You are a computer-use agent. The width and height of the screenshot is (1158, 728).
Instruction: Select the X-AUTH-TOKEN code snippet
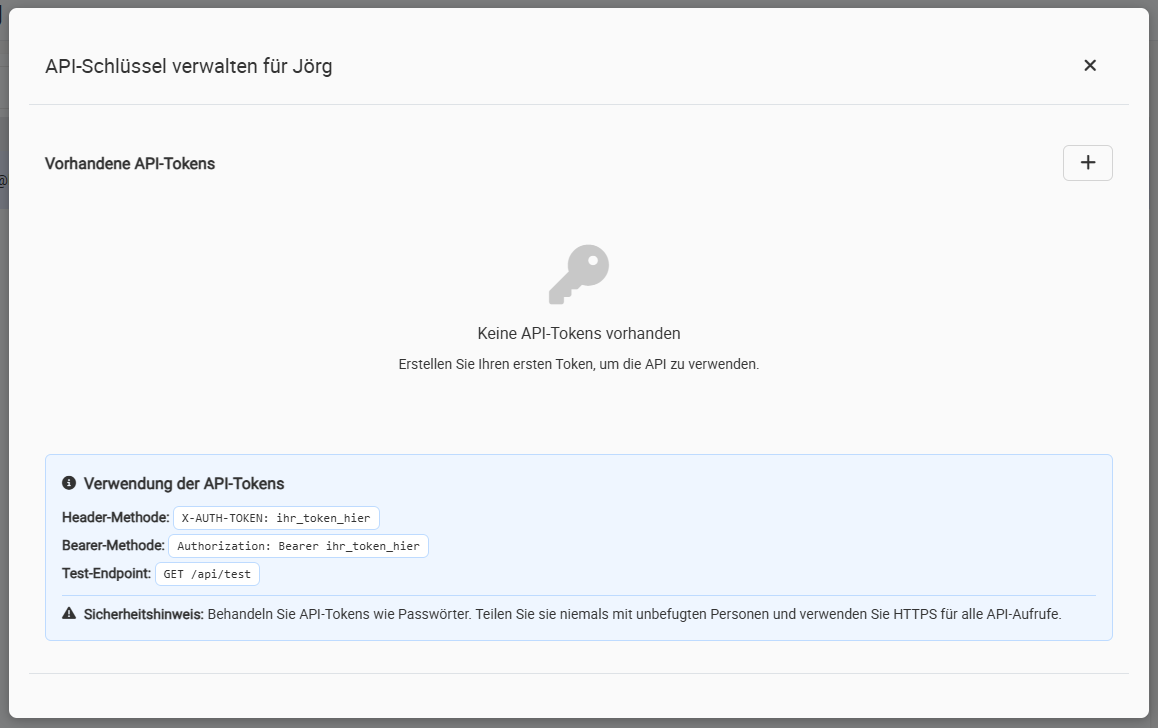277,518
